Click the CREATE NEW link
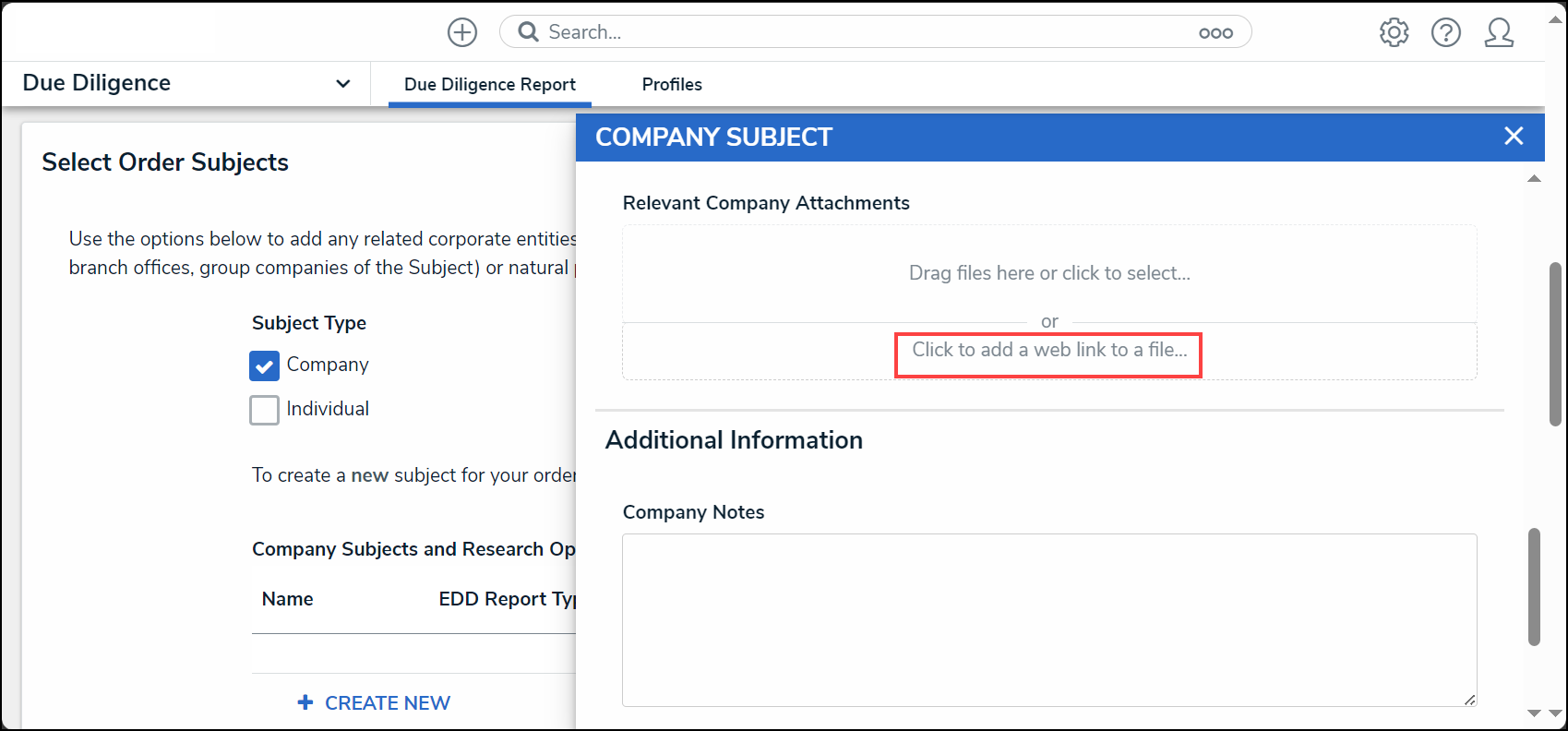The height and width of the screenshot is (731, 1568). click(388, 702)
